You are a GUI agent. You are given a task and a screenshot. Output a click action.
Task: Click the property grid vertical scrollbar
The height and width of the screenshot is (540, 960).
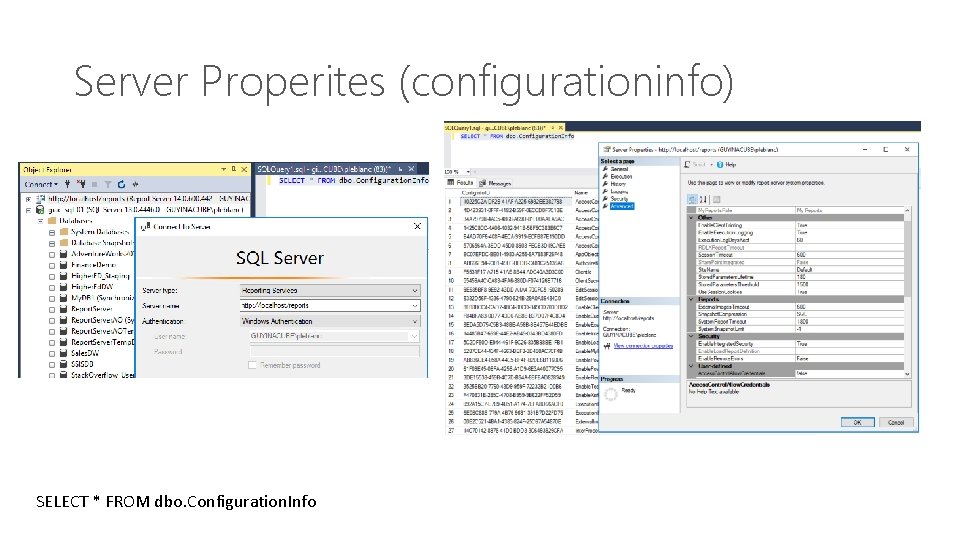pos(907,291)
